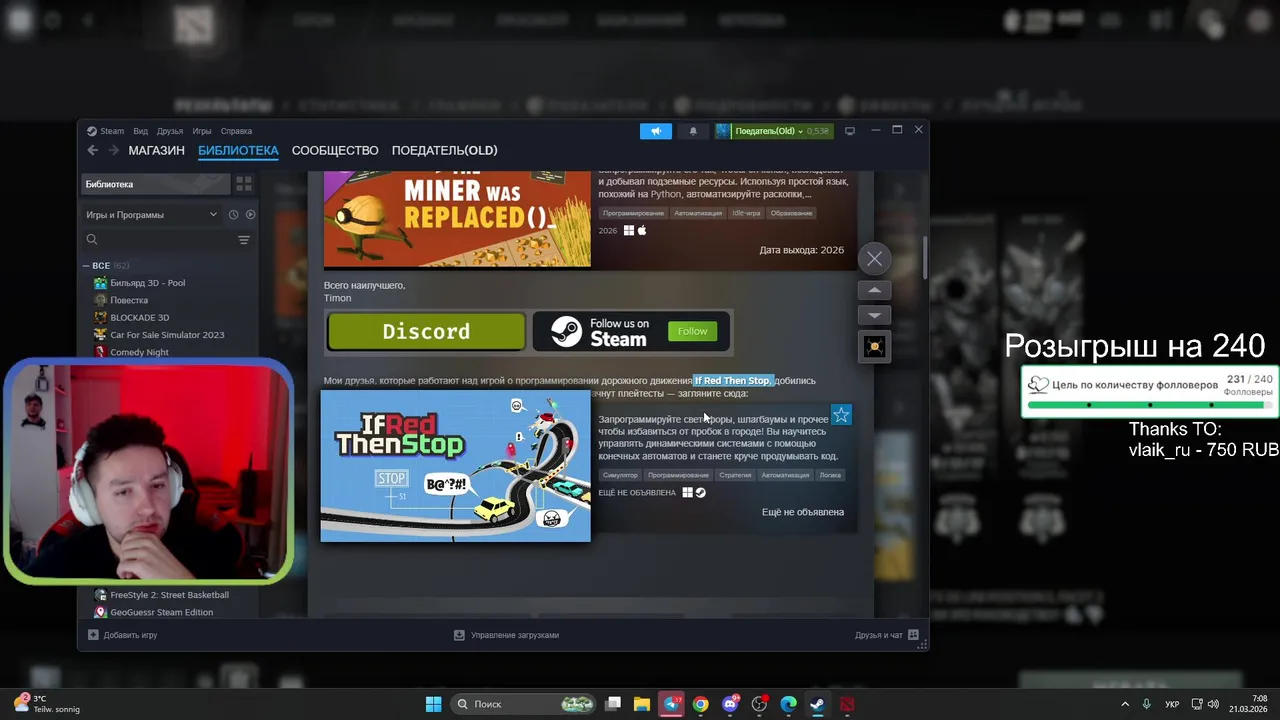Switch to the МАГАЗИН tab
Image resolution: width=1280 pixels, height=720 pixels.
(156, 150)
